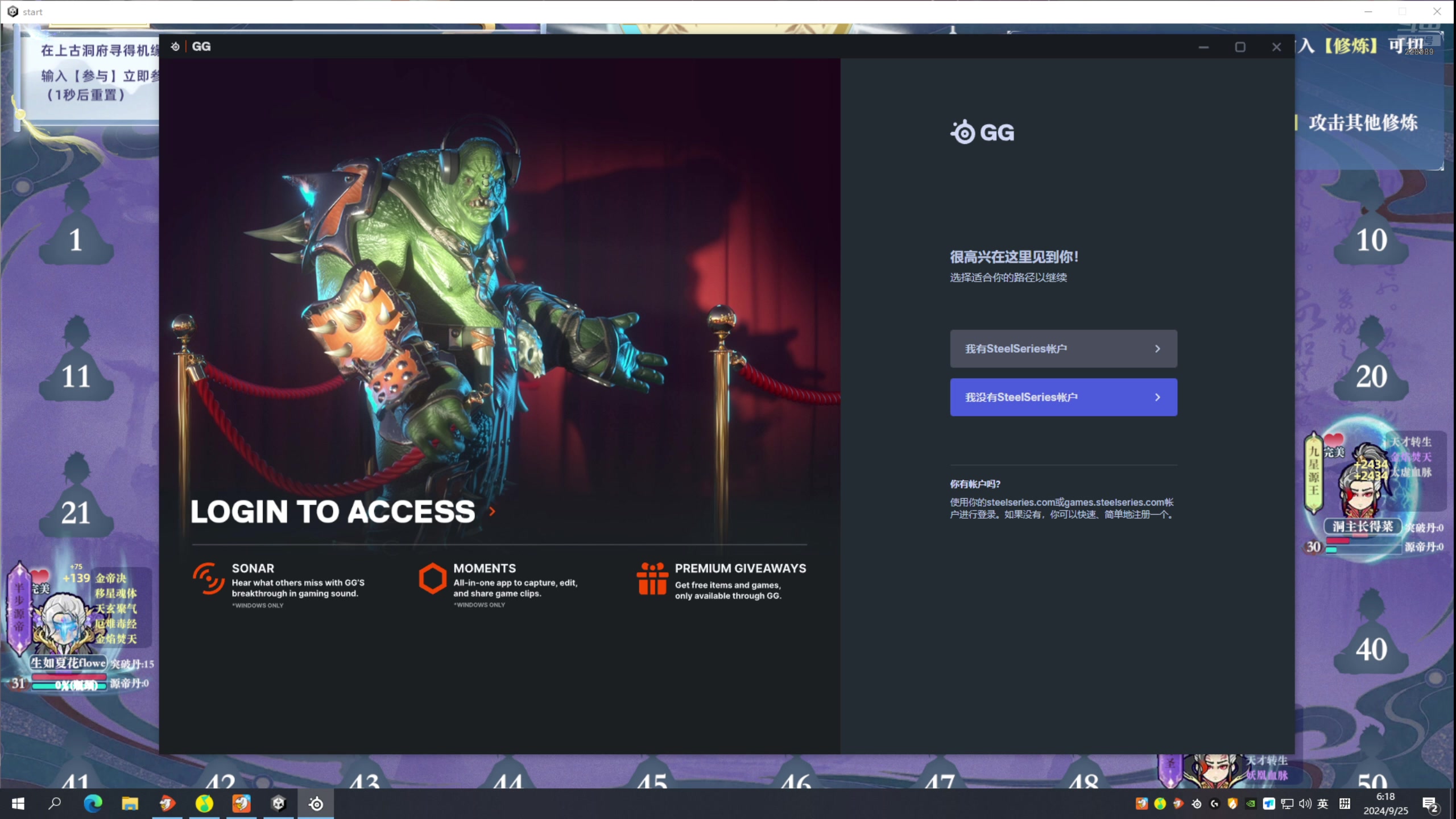Click the orange MOMENTS hexagon icon
Image resolution: width=1456 pixels, height=819 pixels.
coord(432,578)
